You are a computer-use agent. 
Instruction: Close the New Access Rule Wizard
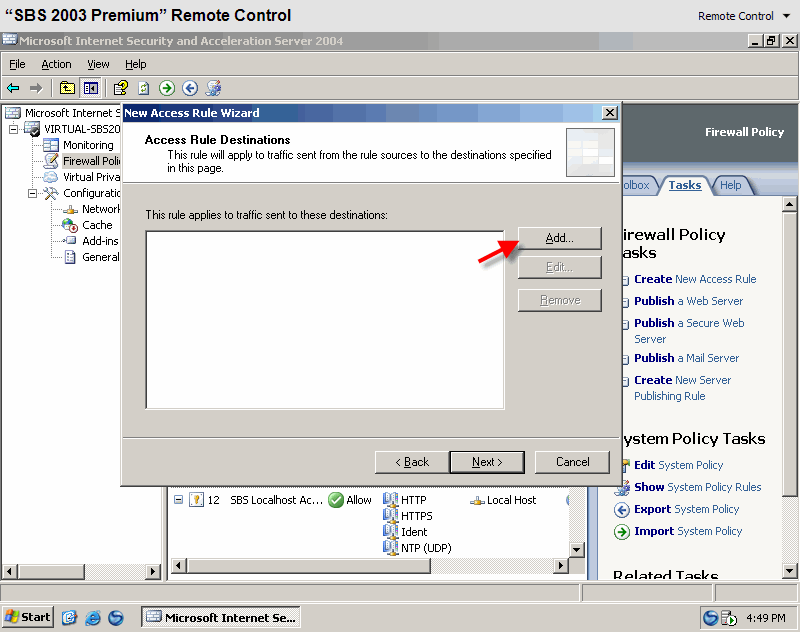pos(610,113)
